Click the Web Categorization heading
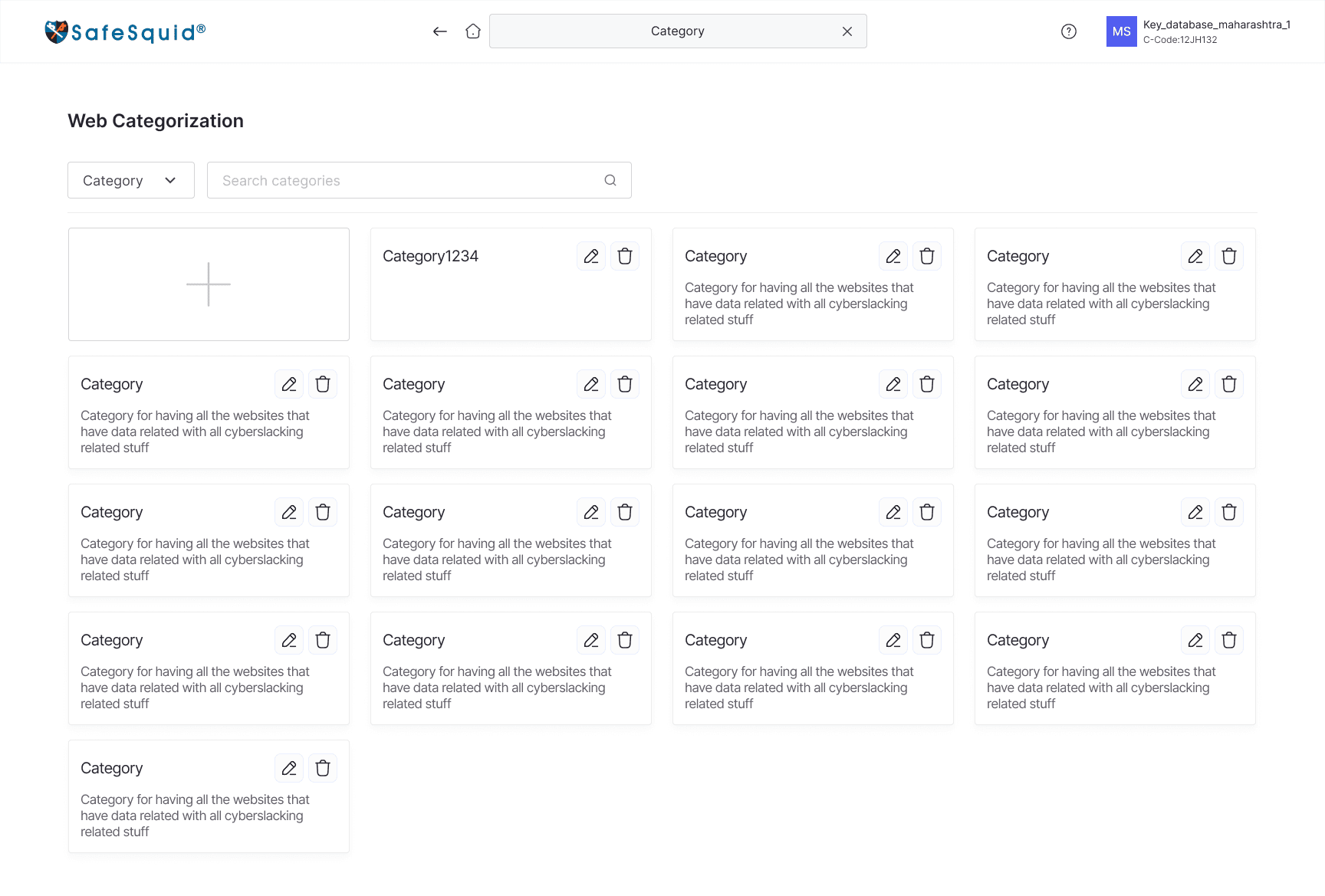1325x896 pixels. [156, 121]
